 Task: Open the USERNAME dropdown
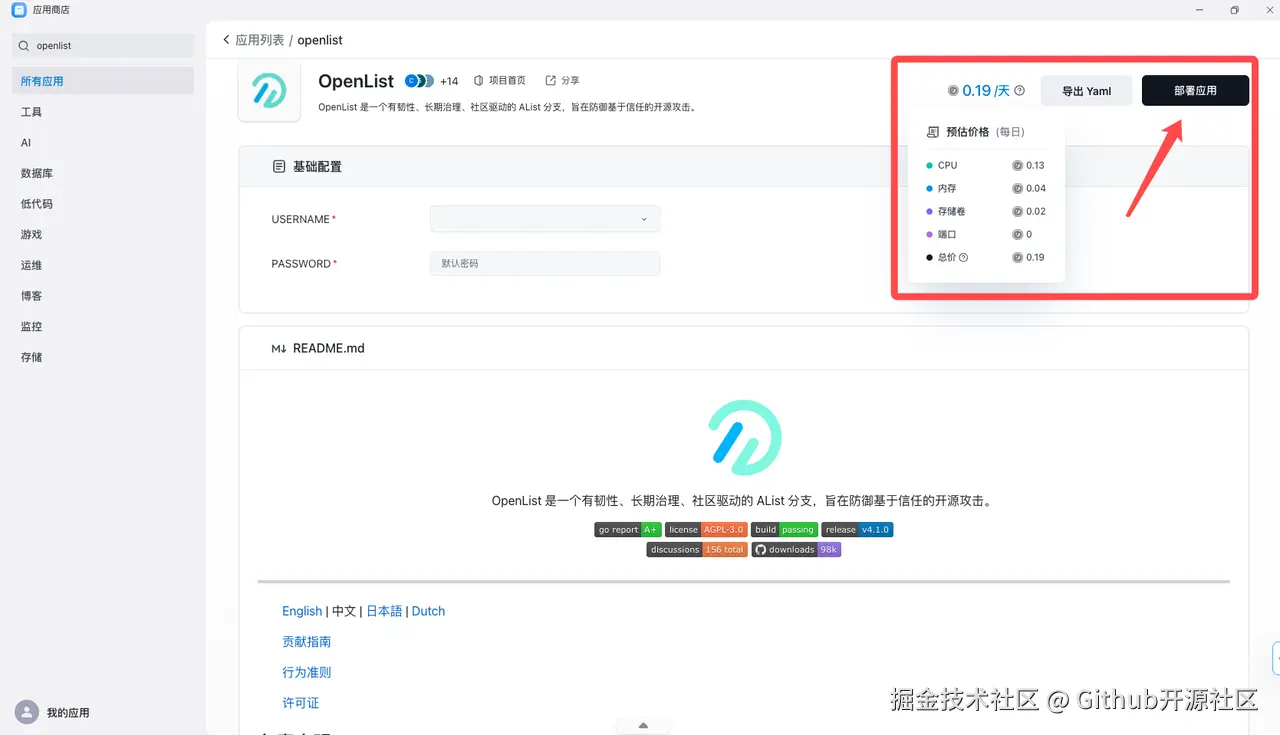545,219
